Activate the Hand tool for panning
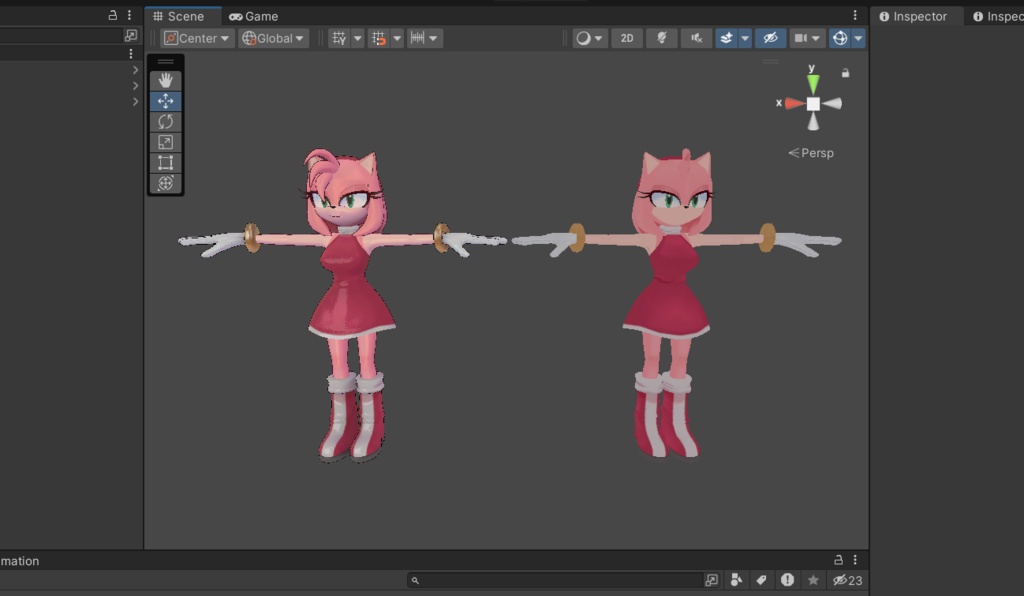 [164, 79]
